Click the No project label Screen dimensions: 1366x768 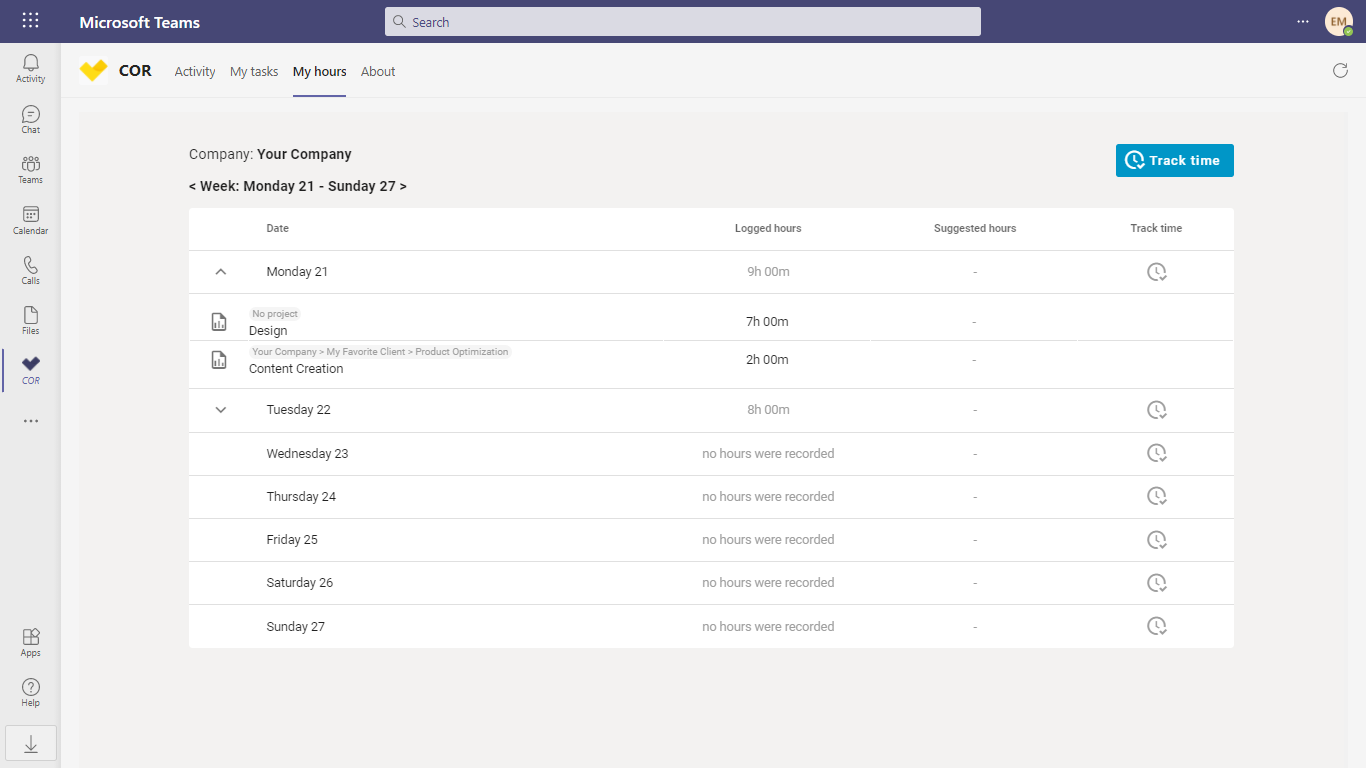pyautogui.click(x=275, y=314)
